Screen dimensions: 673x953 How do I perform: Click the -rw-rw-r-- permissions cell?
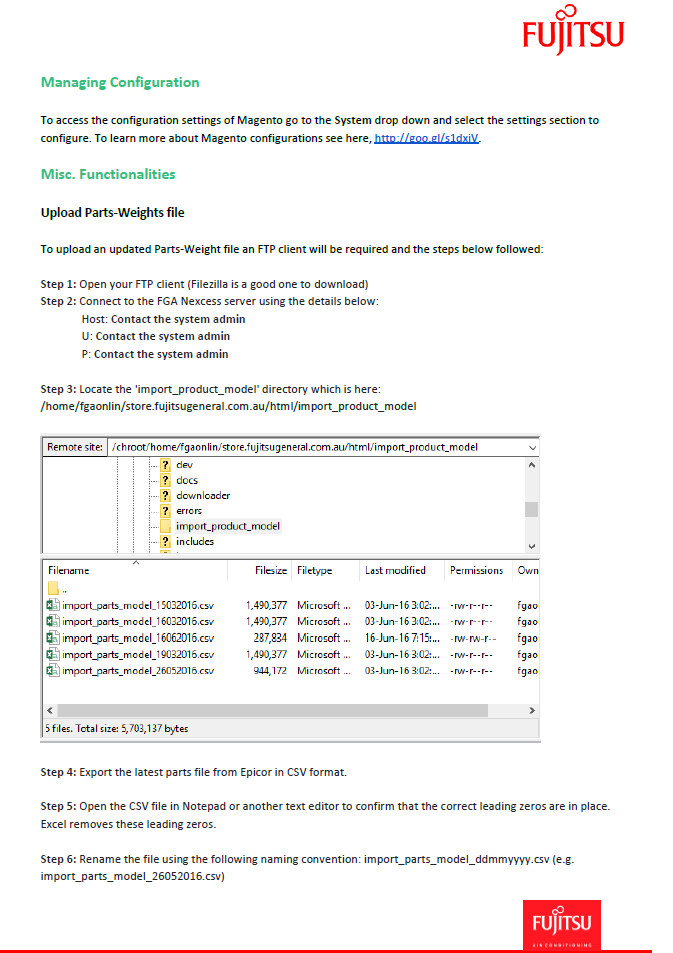pos(473,638)
